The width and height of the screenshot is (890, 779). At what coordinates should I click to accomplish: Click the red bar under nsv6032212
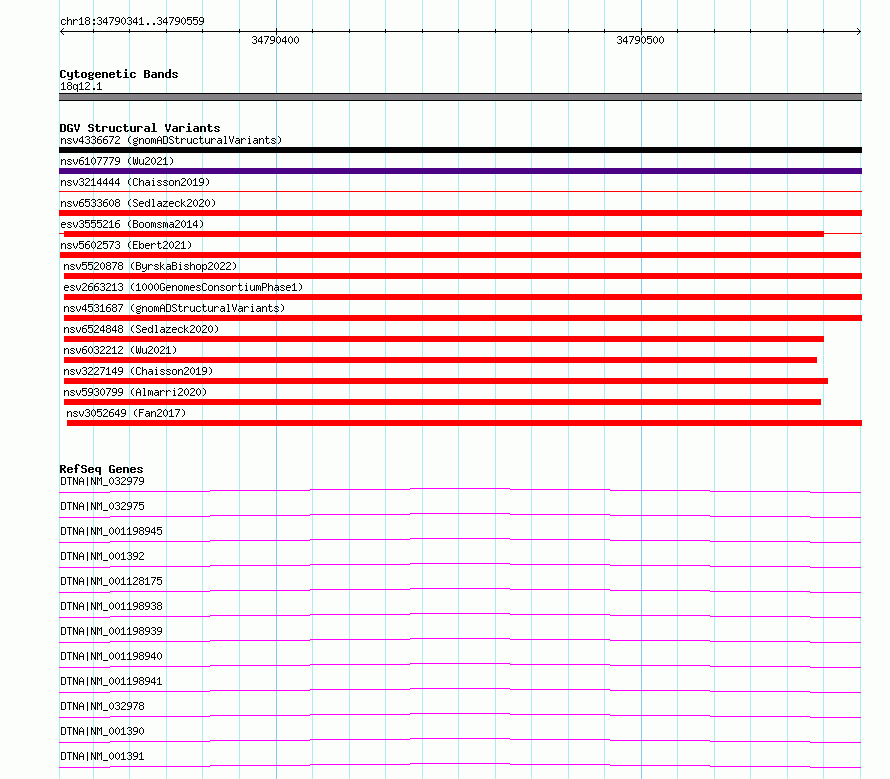point(440,360)
